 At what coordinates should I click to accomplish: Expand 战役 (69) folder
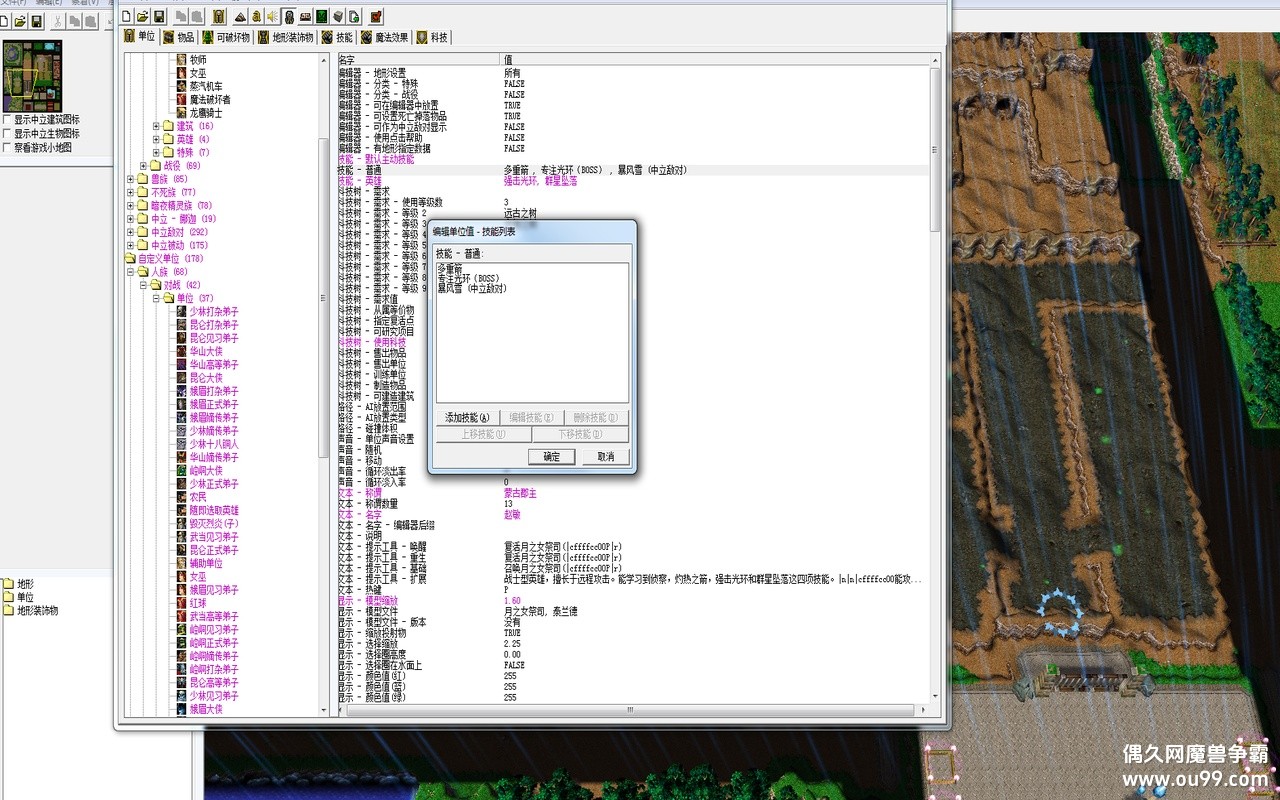click(x=143, y=165)
